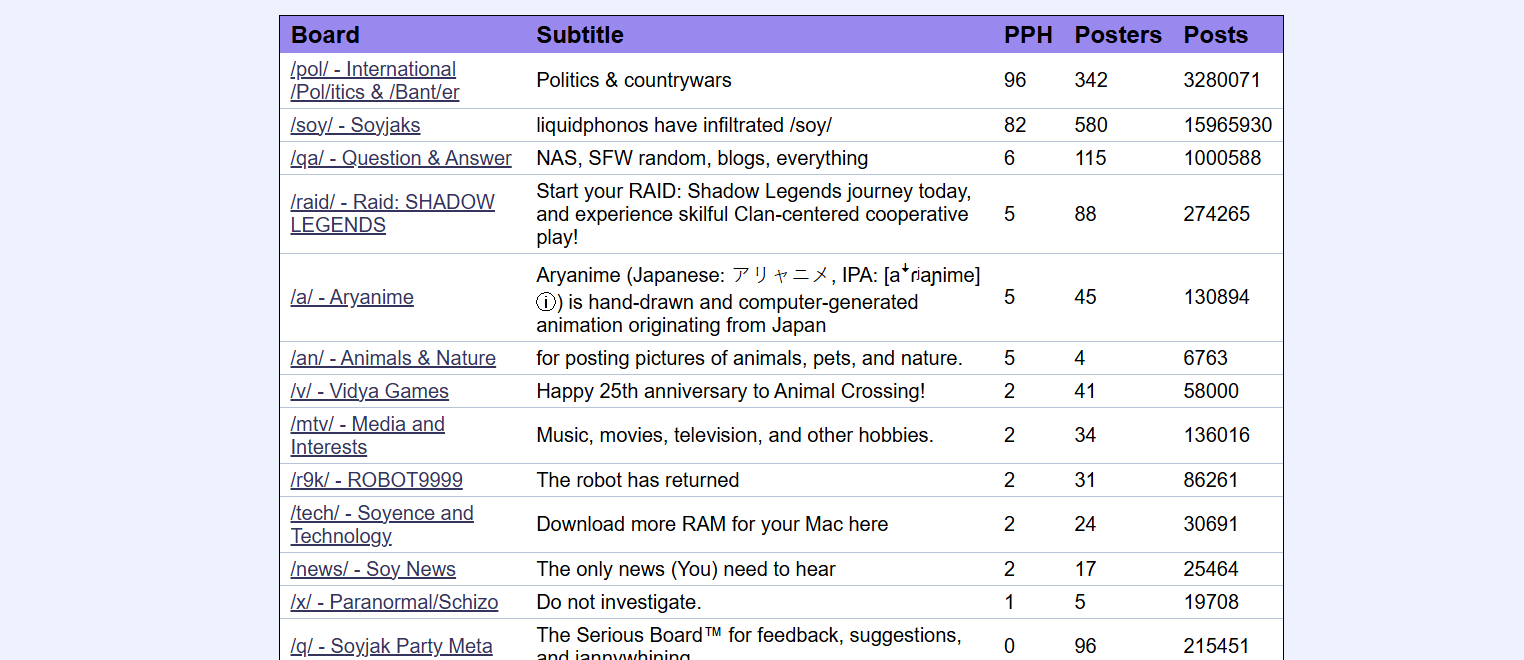The height and width of the screenshot is (660, 1524).
Task: Sort by the PPH column header
Action: click(x=1028, y=35)
